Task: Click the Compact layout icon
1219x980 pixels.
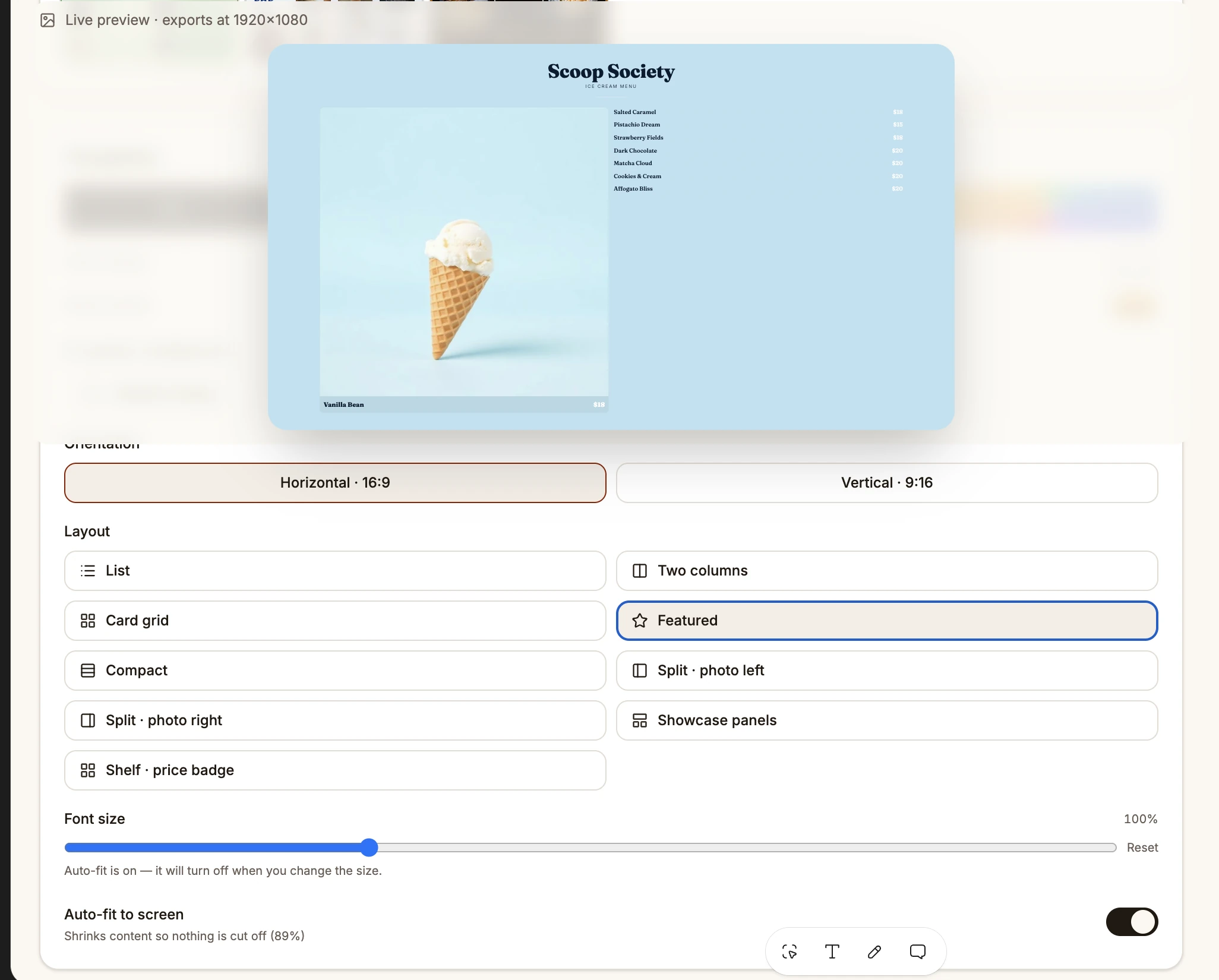Action: [x=88, y=671]
